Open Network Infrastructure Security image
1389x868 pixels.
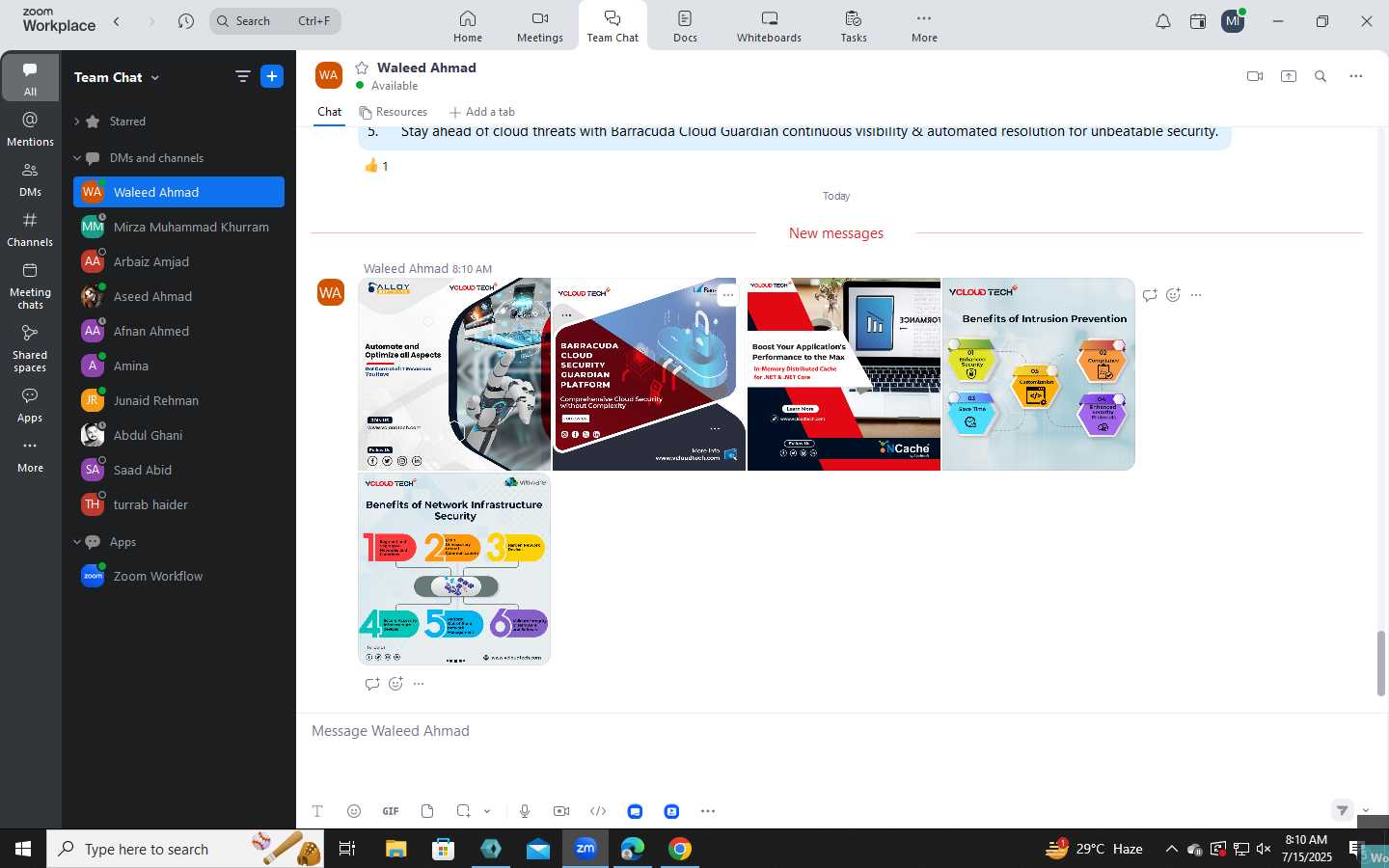(x=454, y=568)
